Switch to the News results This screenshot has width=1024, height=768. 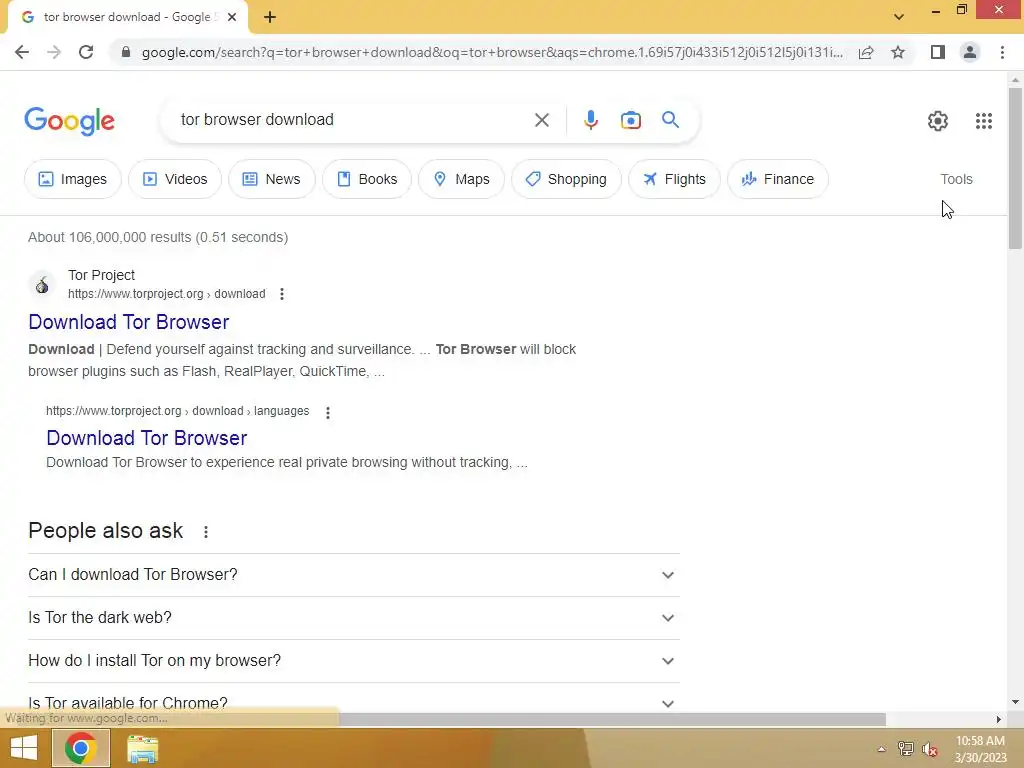tap(272, 179)
